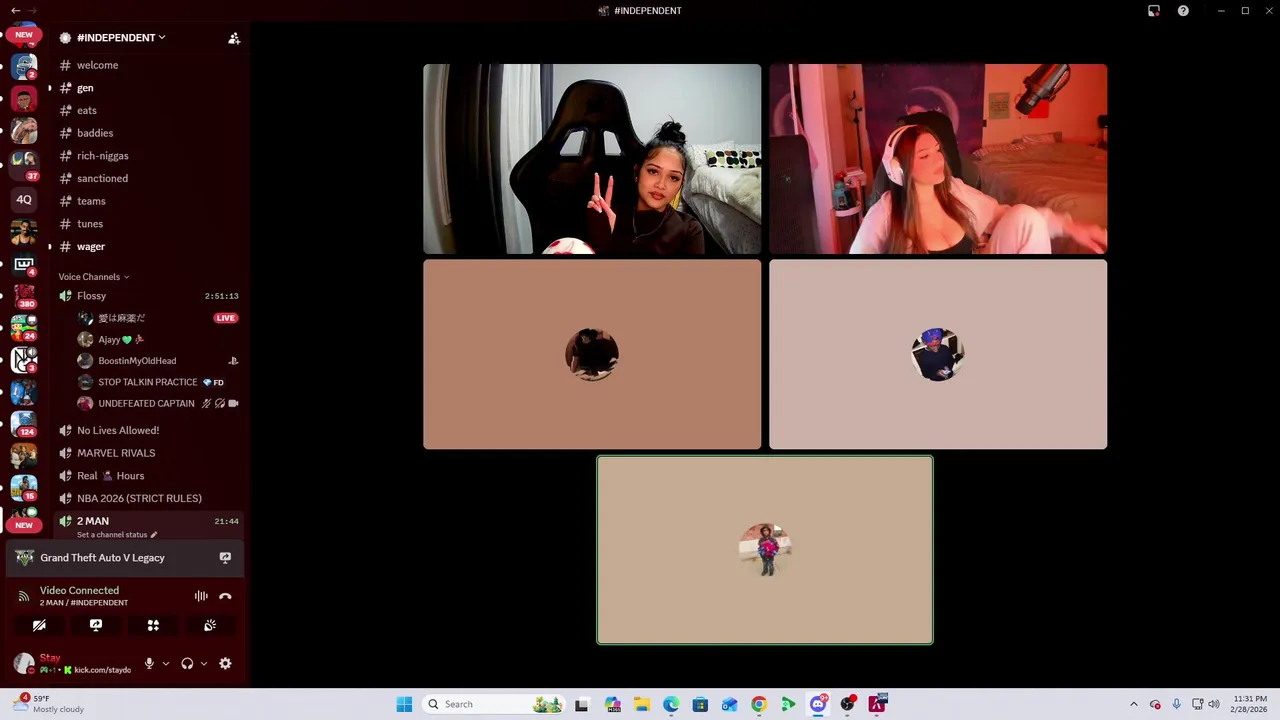Viewport: 1280px width, 720px height.
Task: Select the blue-hat avatar participant tile
Action: tap(938, 354)
